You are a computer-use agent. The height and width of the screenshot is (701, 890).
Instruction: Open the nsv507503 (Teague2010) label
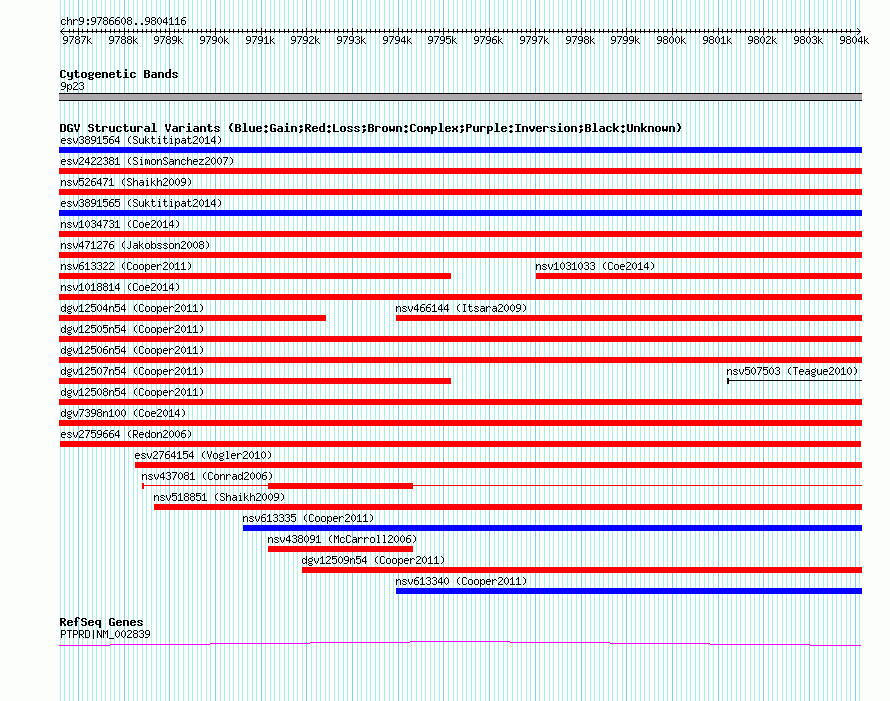pyautogui.click(x=792, y=371)
